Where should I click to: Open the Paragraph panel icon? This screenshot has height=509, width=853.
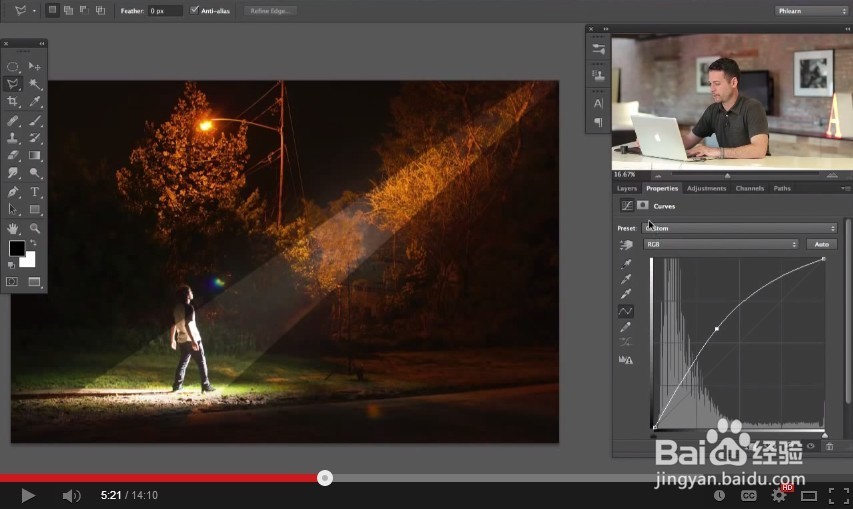(598, 122)
